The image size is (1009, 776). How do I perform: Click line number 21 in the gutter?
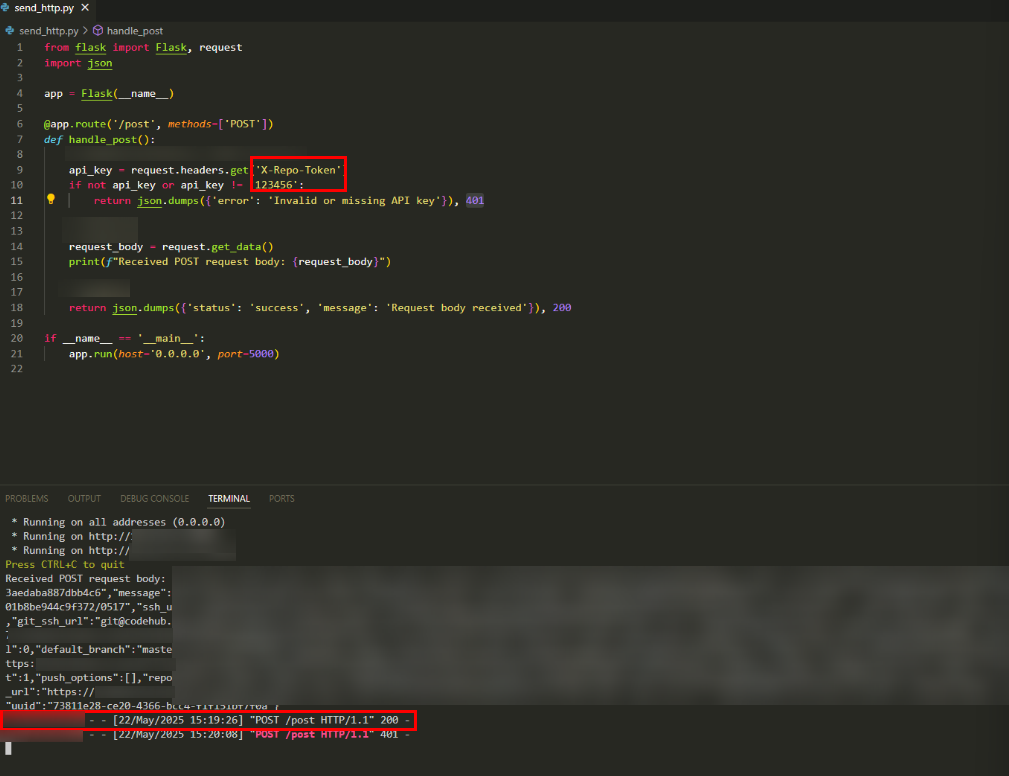[x=17, y=354]
